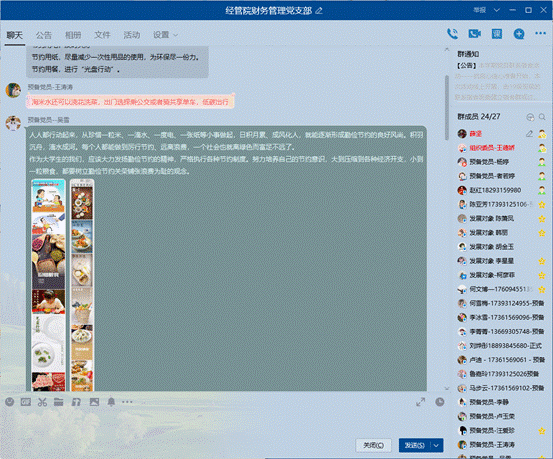Open the three-dots more options in the top right

[540, 34]
